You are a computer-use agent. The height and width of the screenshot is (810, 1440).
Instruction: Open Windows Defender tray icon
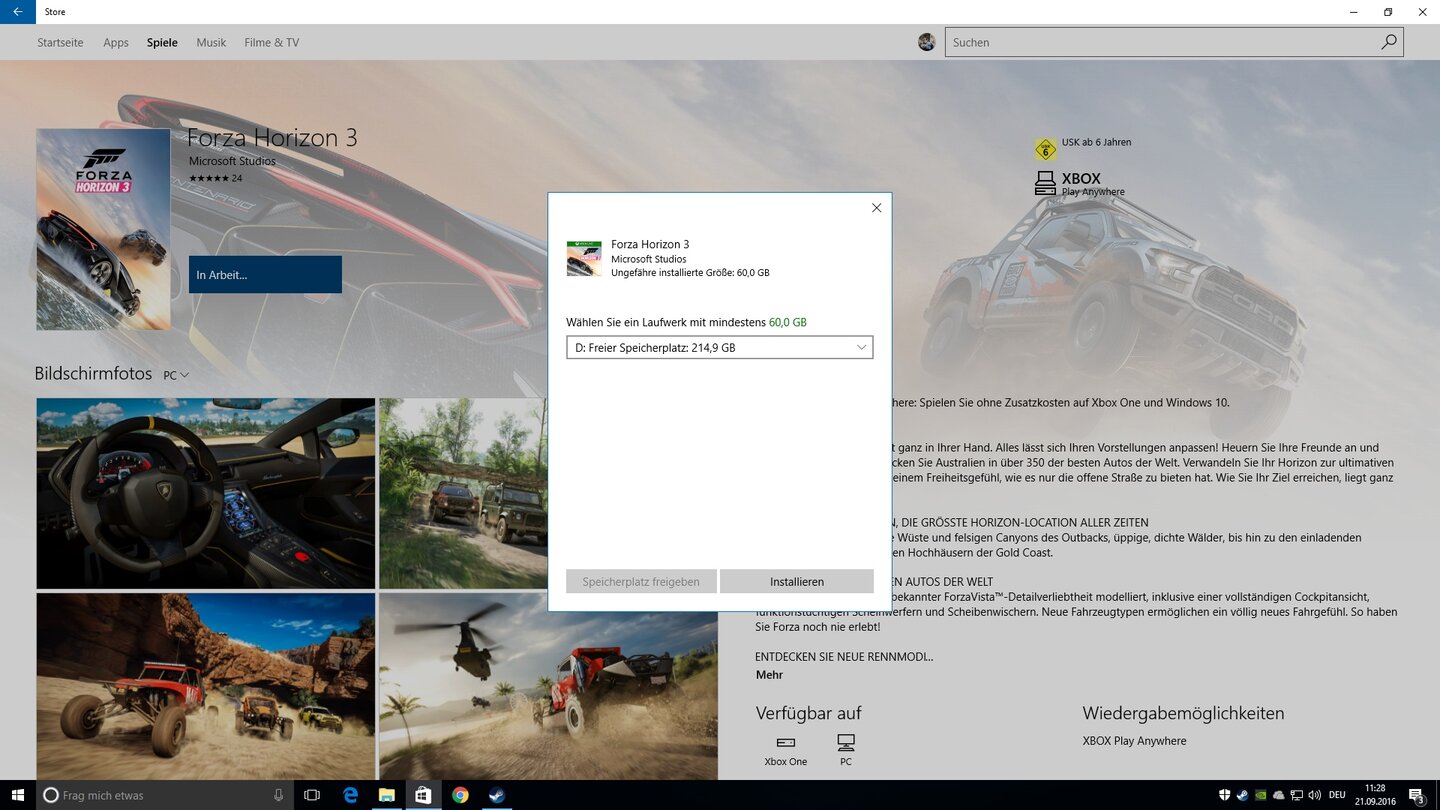[1224, 795]
